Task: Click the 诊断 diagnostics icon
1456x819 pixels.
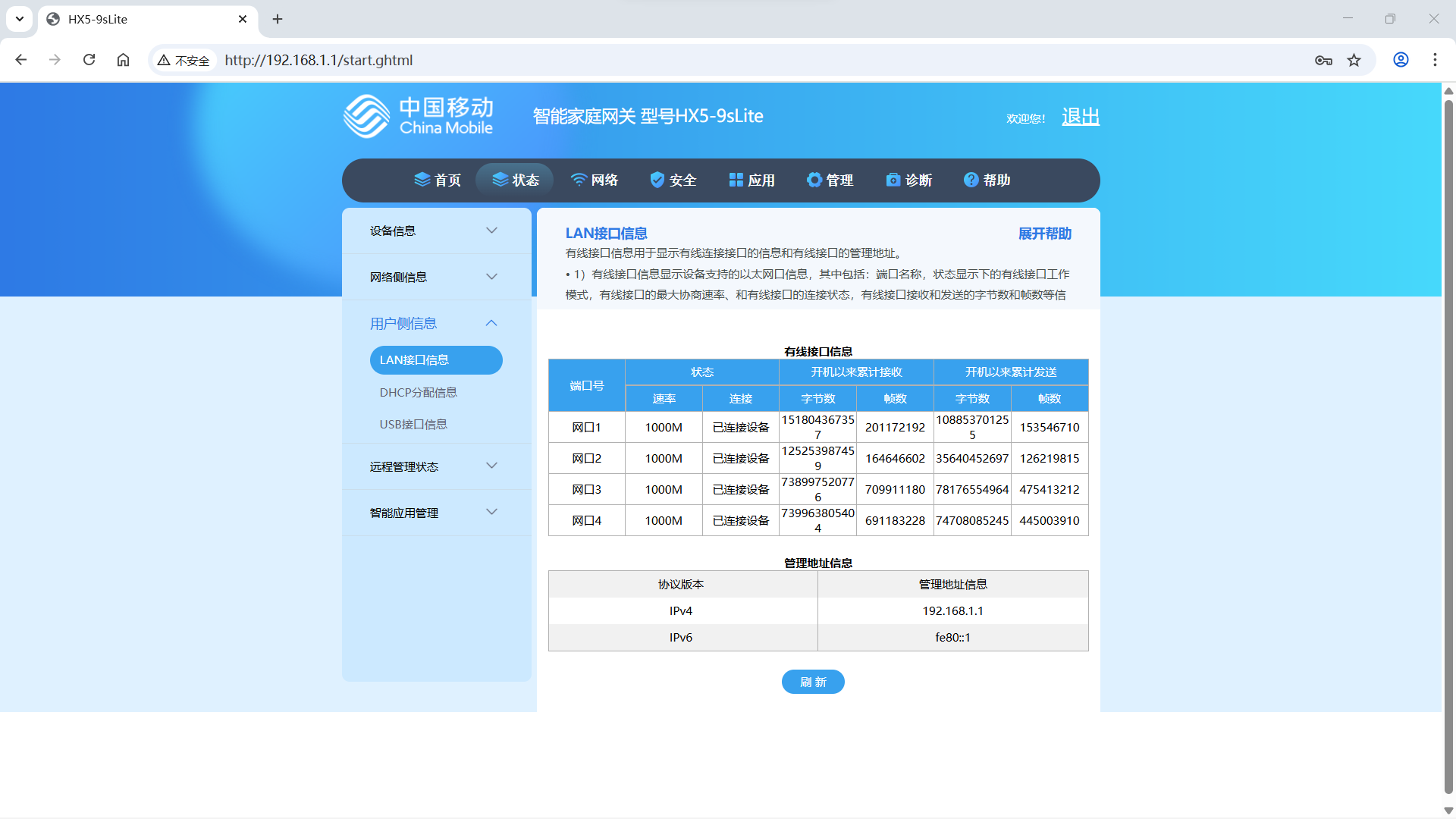Action: [x=893, y=180]
